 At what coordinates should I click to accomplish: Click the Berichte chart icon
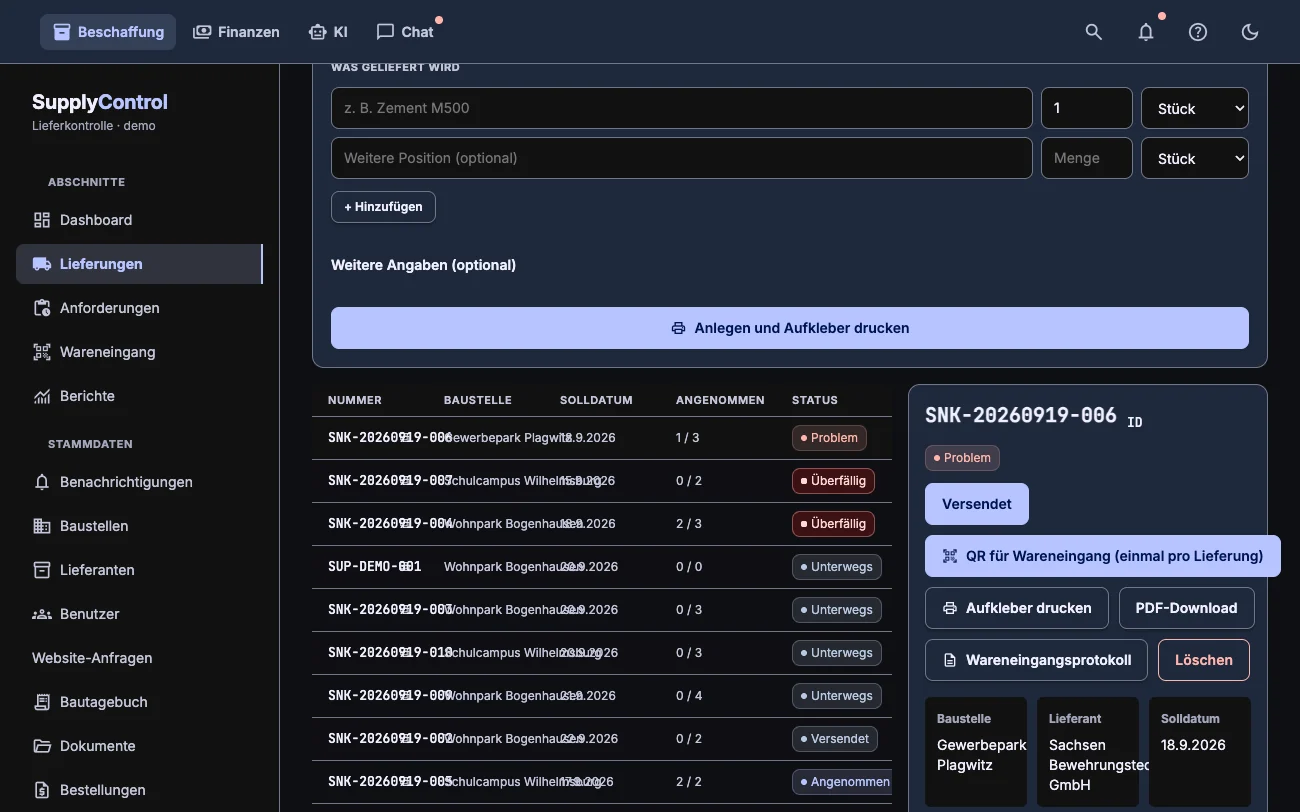42,396
